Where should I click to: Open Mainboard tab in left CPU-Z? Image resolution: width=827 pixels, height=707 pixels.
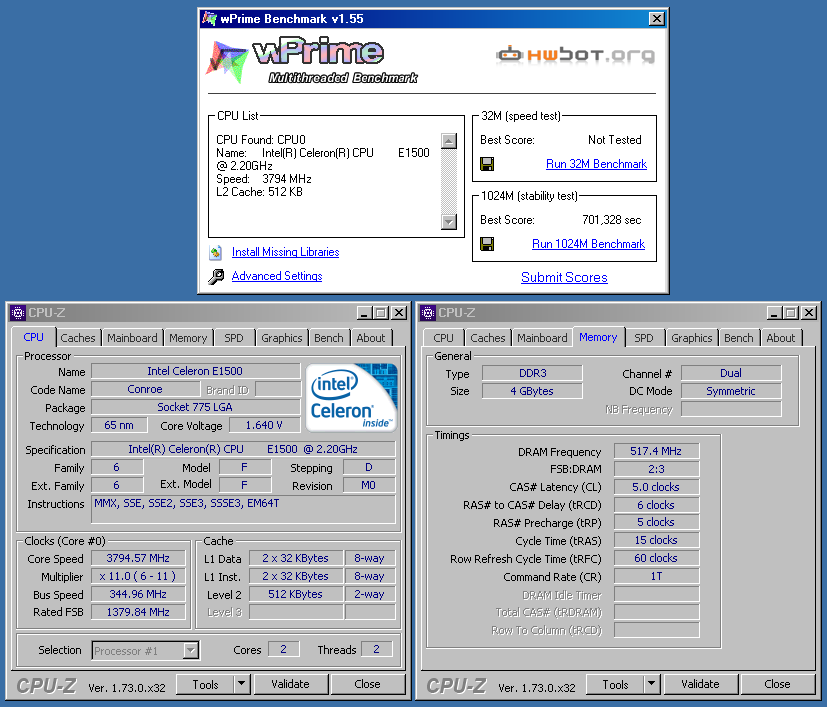[132, 338]
